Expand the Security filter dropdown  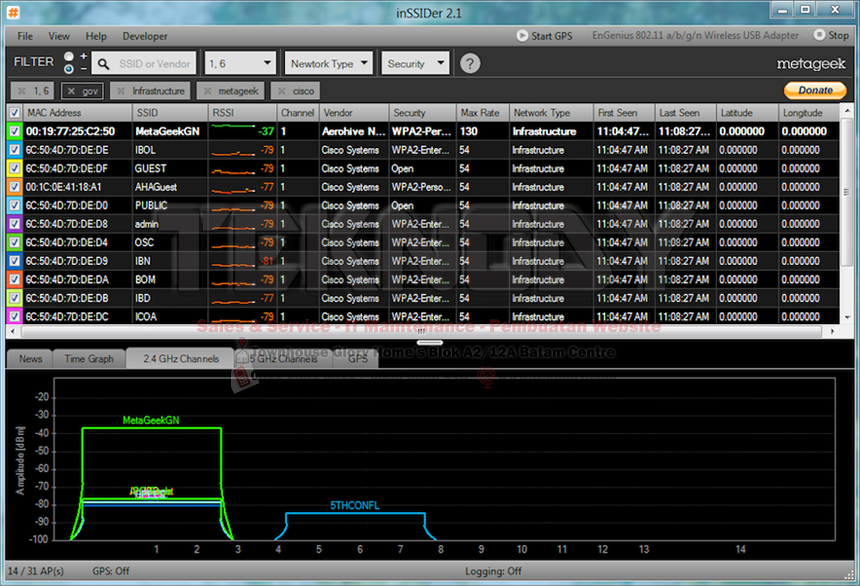pos(415,64)
